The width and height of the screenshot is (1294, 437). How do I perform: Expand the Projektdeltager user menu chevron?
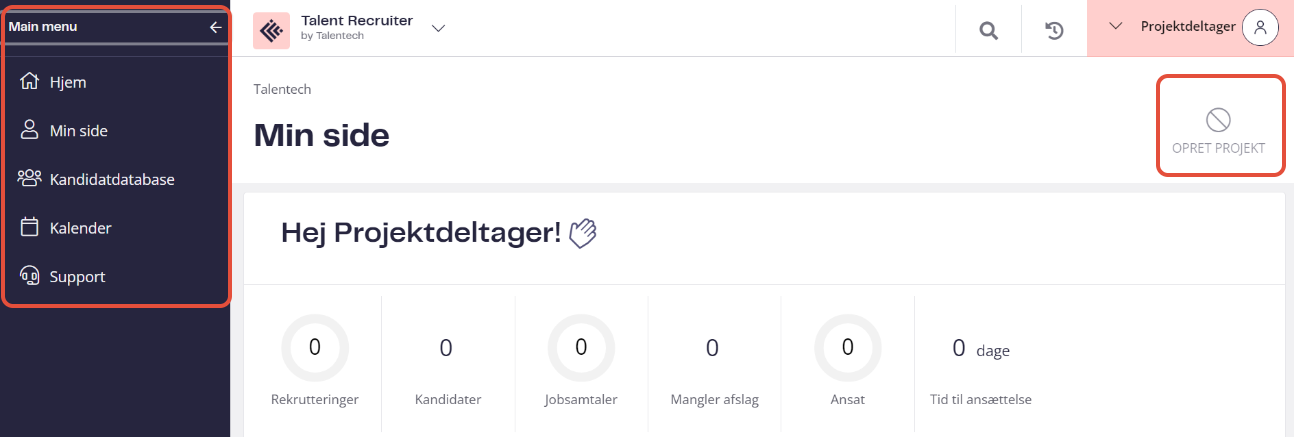tap(1117, 26)
